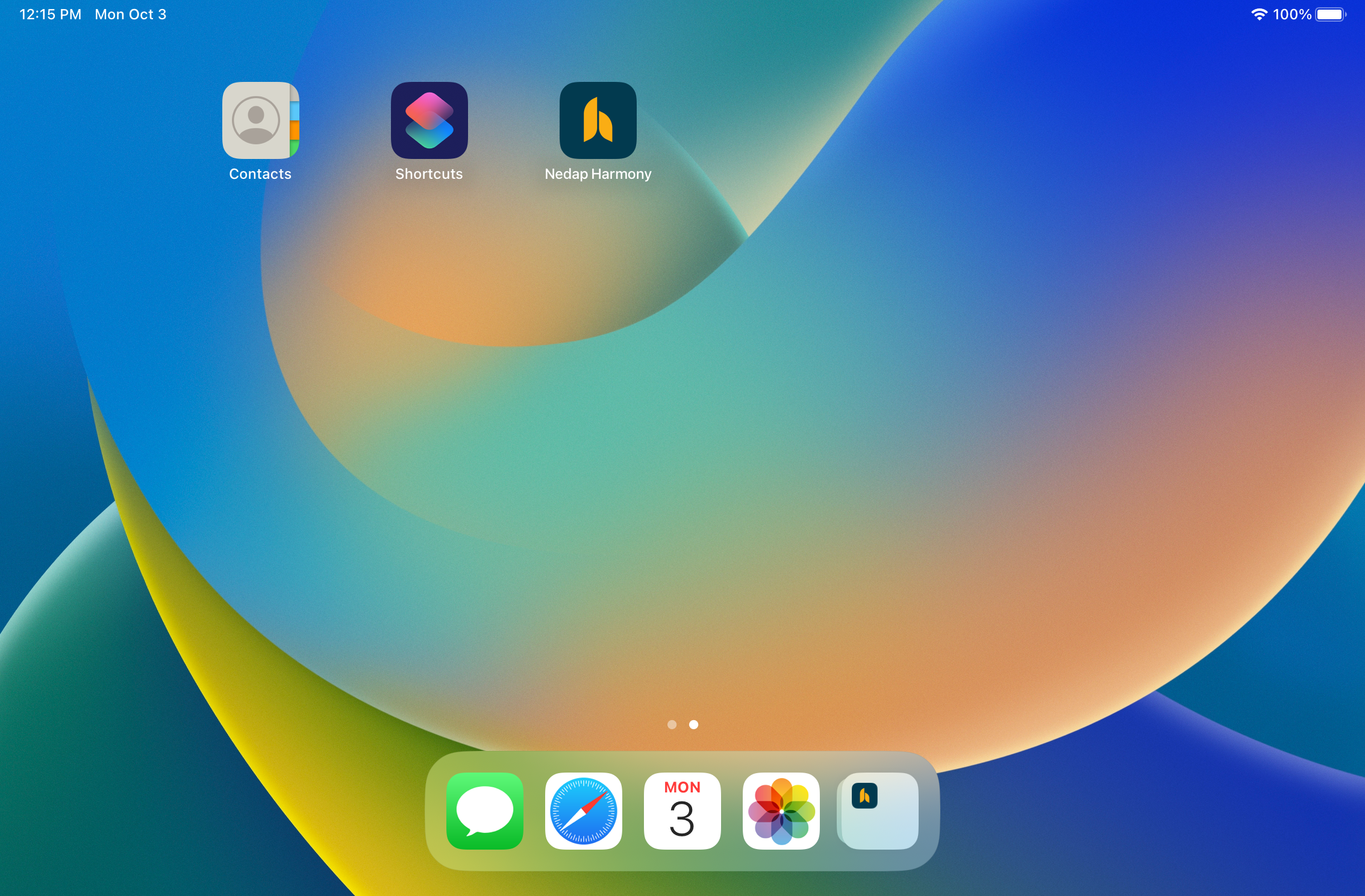The width and height of the screenshot is (1365, 896).
Task: Tap the Mon Oct 3 date
Action: point(130,14)
